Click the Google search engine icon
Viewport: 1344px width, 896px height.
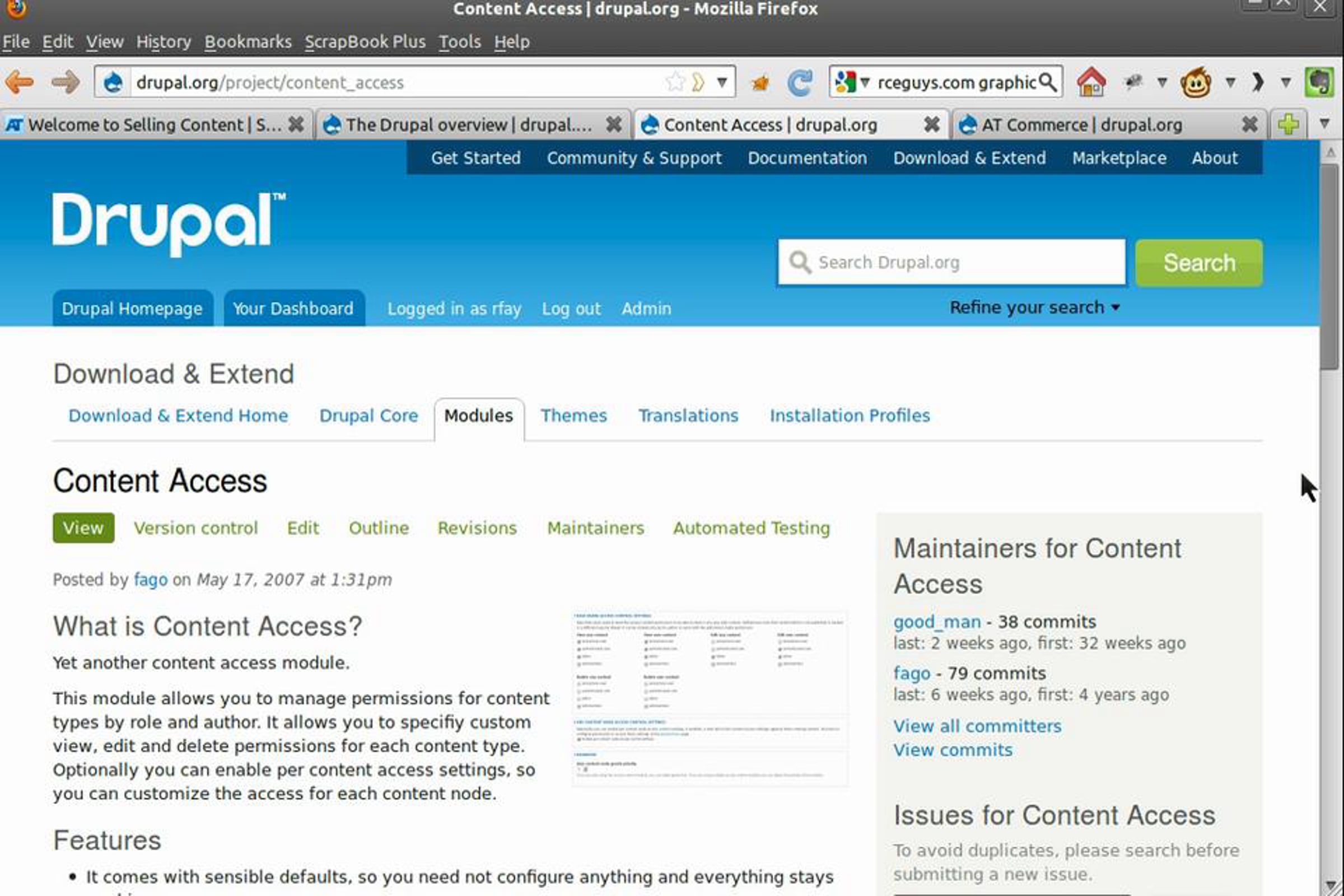coord(845,82)
